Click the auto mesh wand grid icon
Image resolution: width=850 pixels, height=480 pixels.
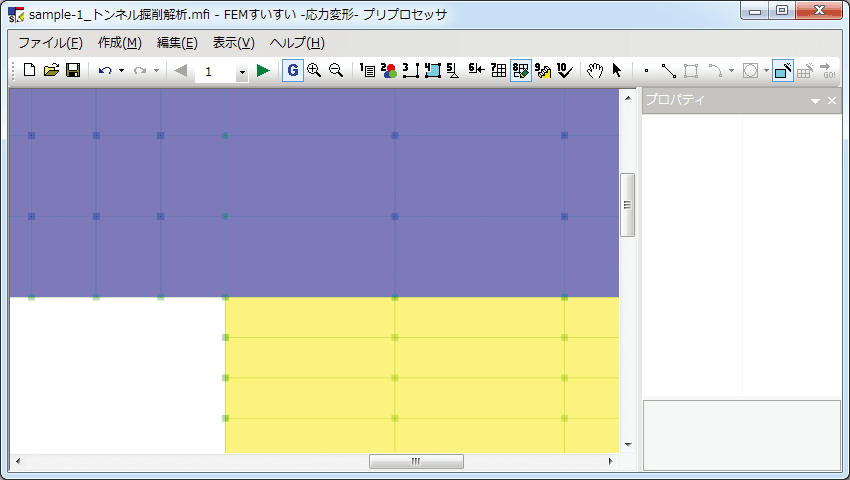click(805, 71)
